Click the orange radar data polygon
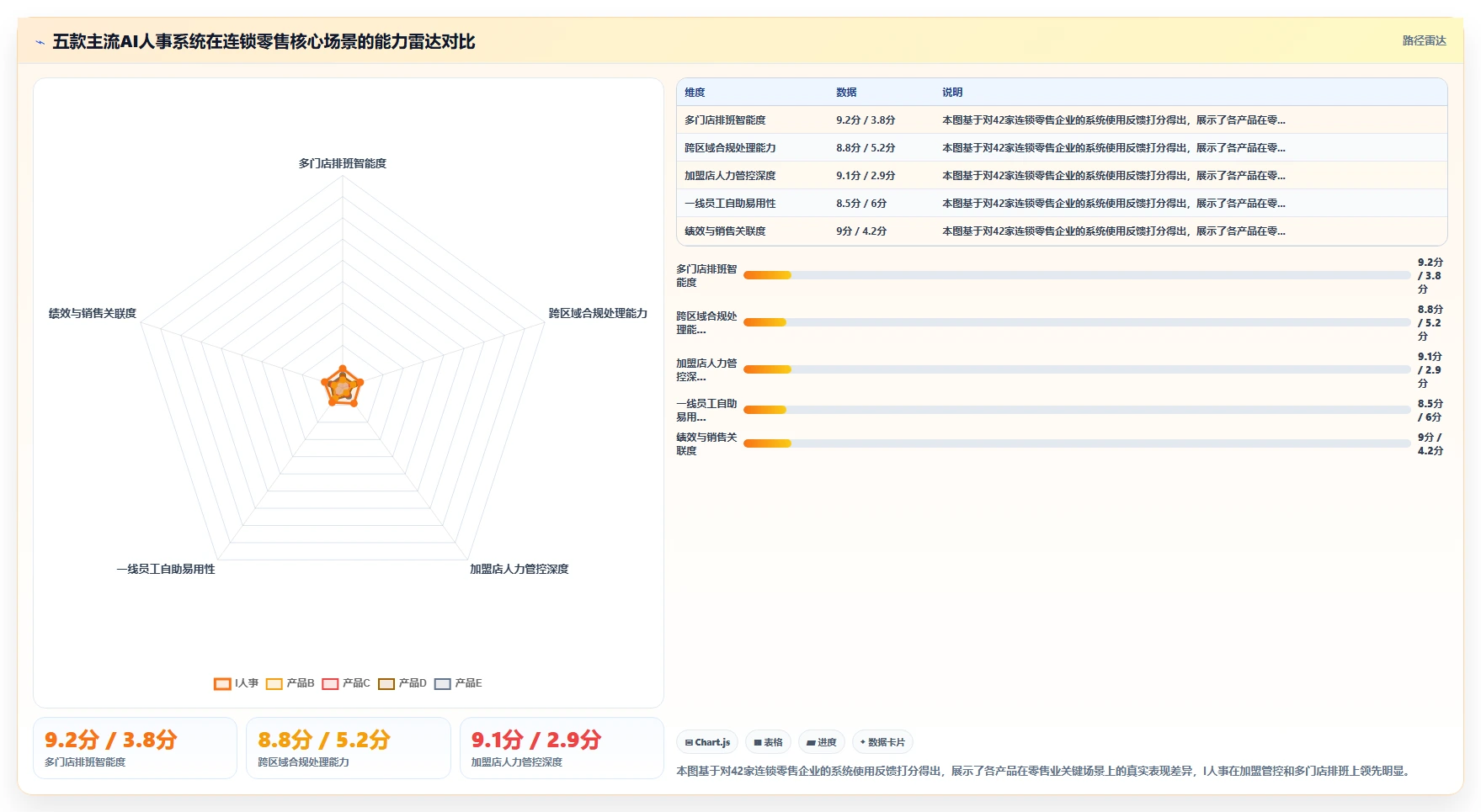The width and height of the screenshot is (1481, 812). click(x=343, y=388)
